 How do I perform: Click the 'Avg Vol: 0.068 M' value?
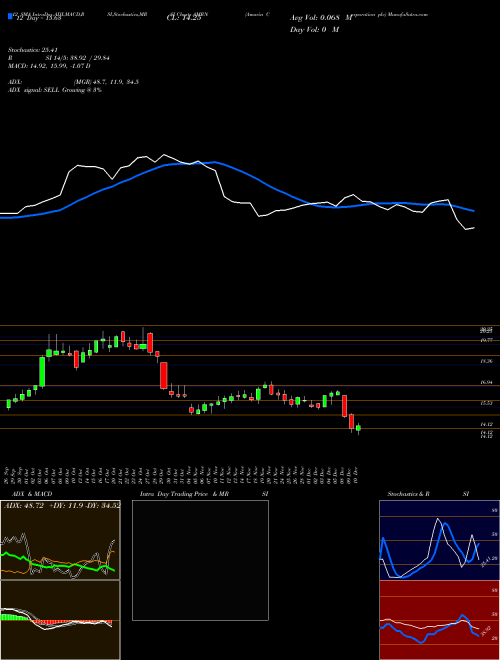tap(321, 18)
